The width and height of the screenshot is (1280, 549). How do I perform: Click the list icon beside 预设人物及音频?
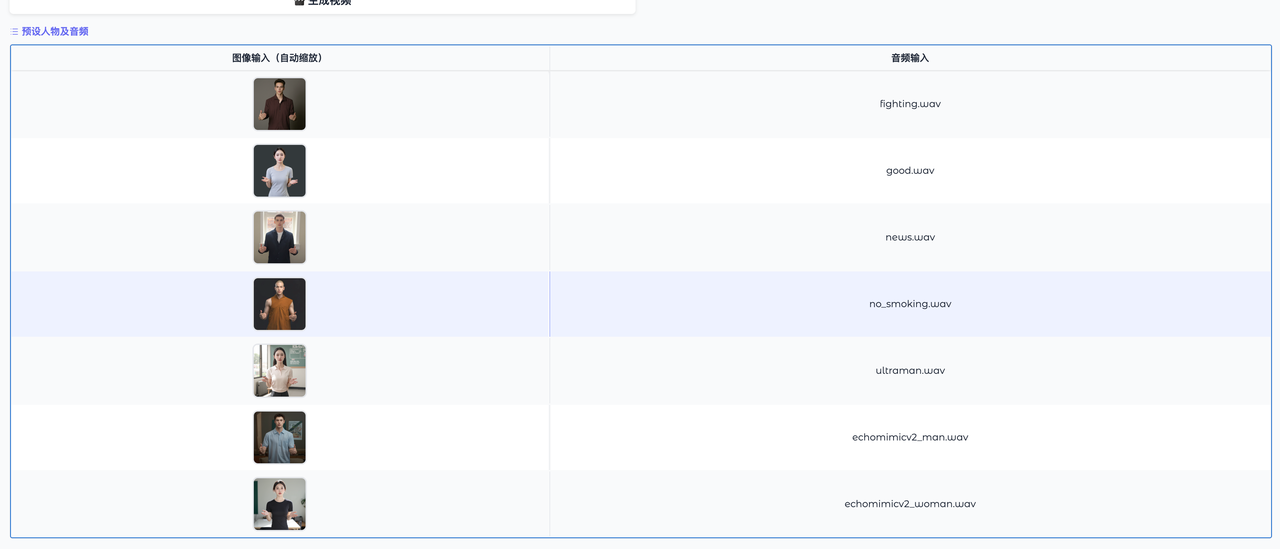pos(14,32)
